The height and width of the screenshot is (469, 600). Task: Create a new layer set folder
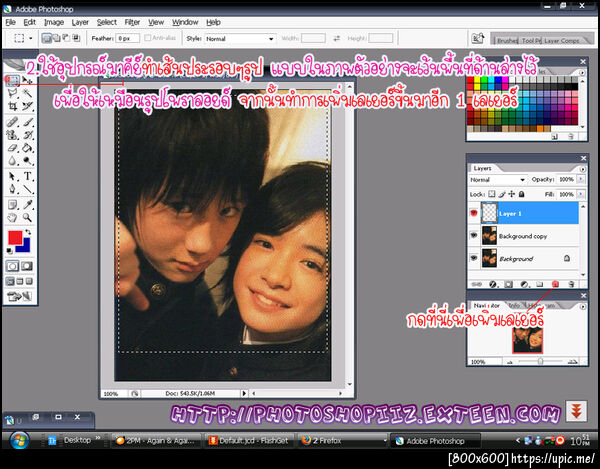(x=540, y=284)
